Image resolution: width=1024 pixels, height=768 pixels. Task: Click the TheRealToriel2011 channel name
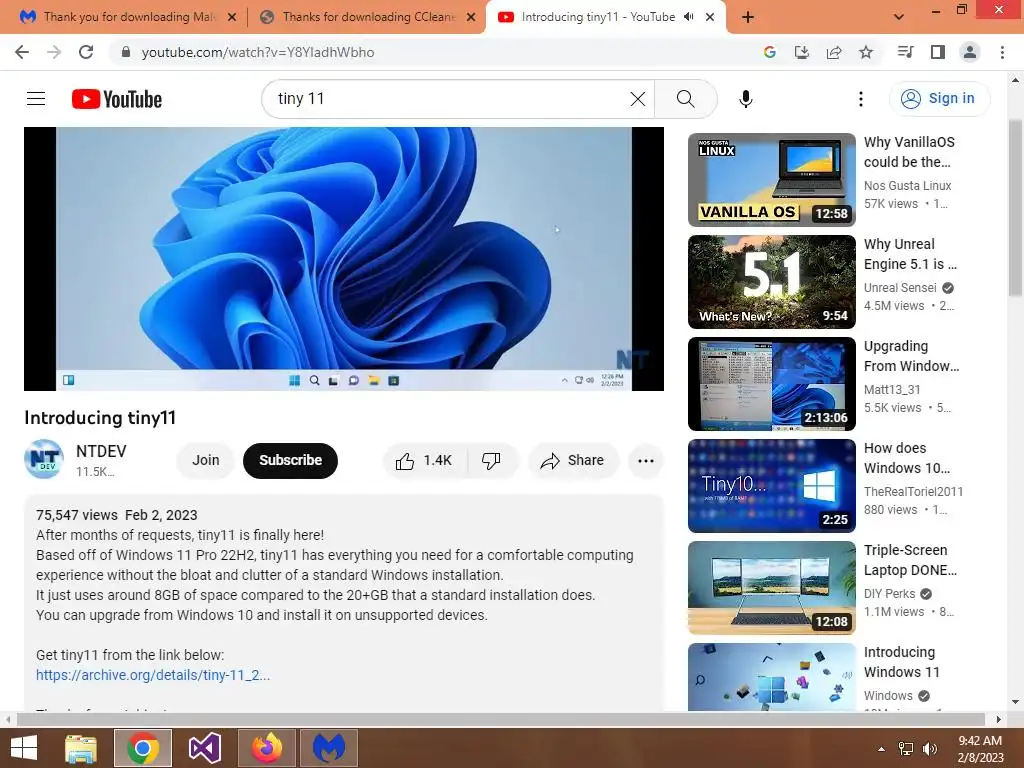click(x=913, y=491)
